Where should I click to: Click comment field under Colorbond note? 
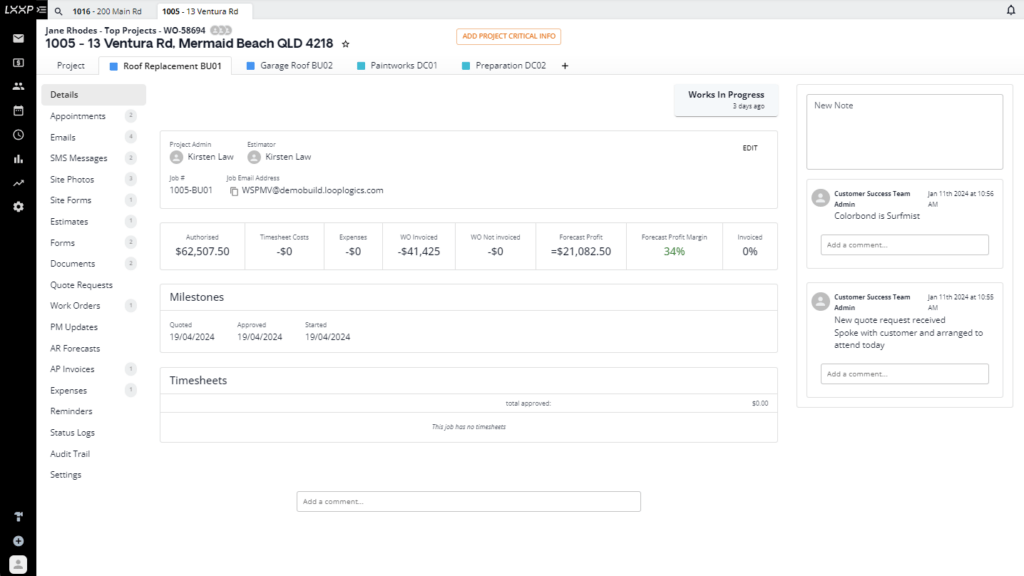tap(904, 245)
